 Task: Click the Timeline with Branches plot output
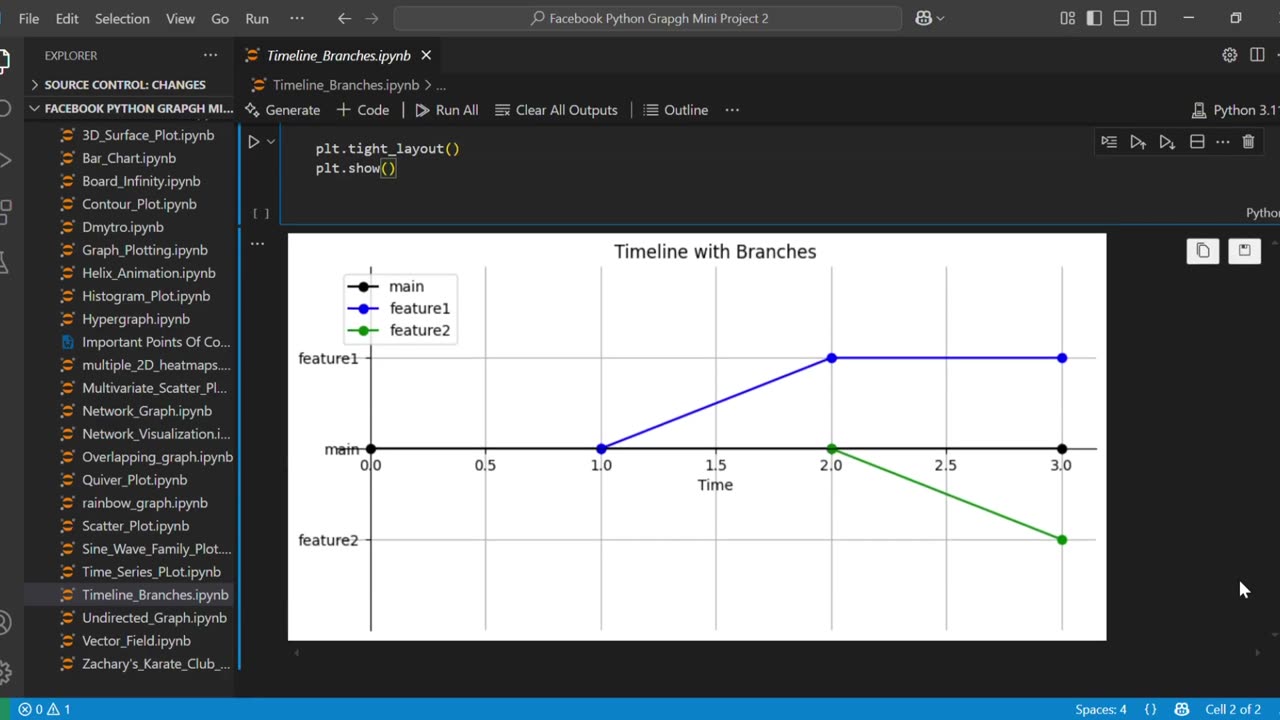pyautogui.click(x=697, y=437)
